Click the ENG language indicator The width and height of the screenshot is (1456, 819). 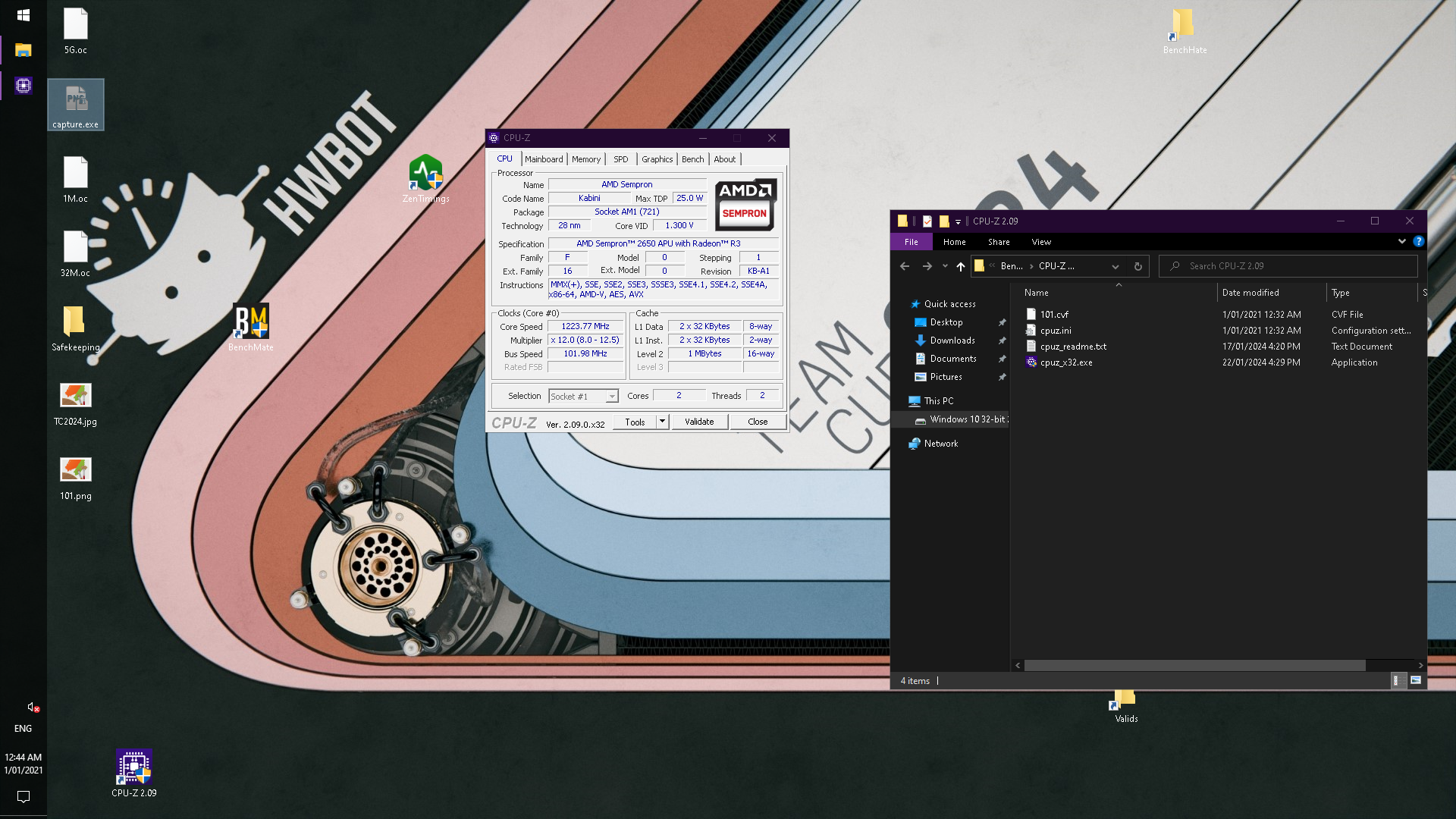(24, 728)
